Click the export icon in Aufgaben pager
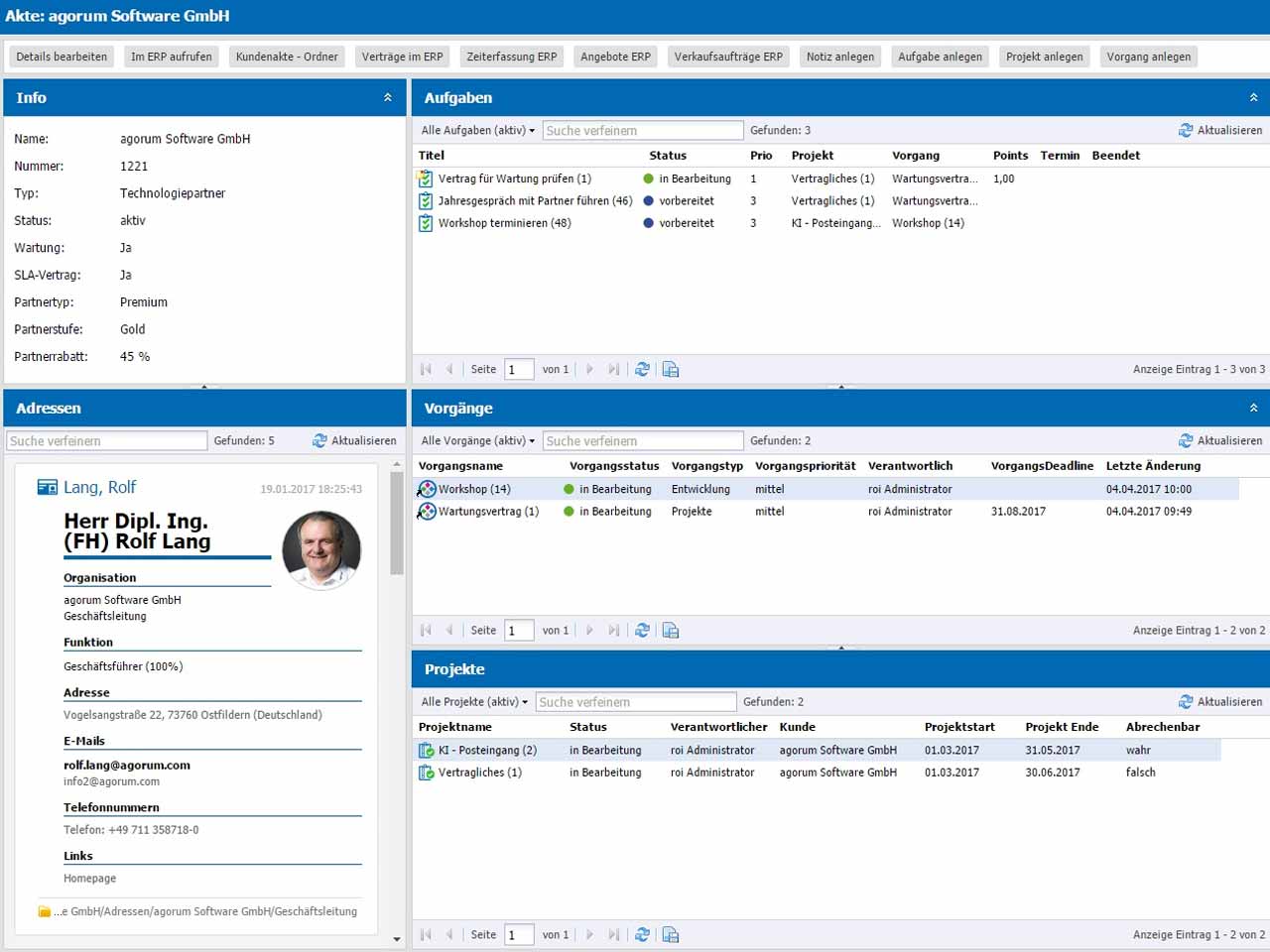Screen dimensions: 1270x952 tap(671, 369)
